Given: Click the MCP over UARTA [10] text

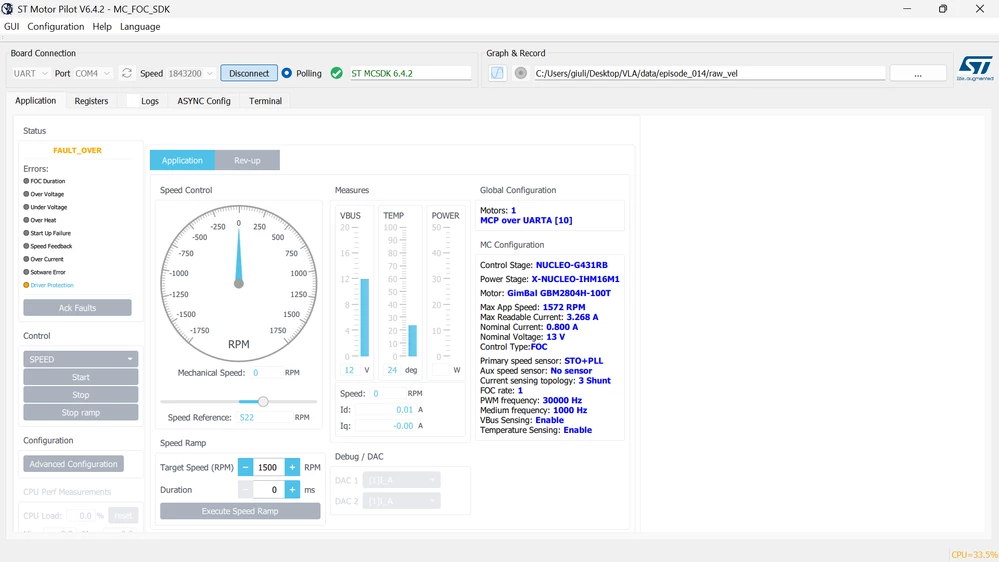Looking at the screenshot, I should [x=526, y=220].
